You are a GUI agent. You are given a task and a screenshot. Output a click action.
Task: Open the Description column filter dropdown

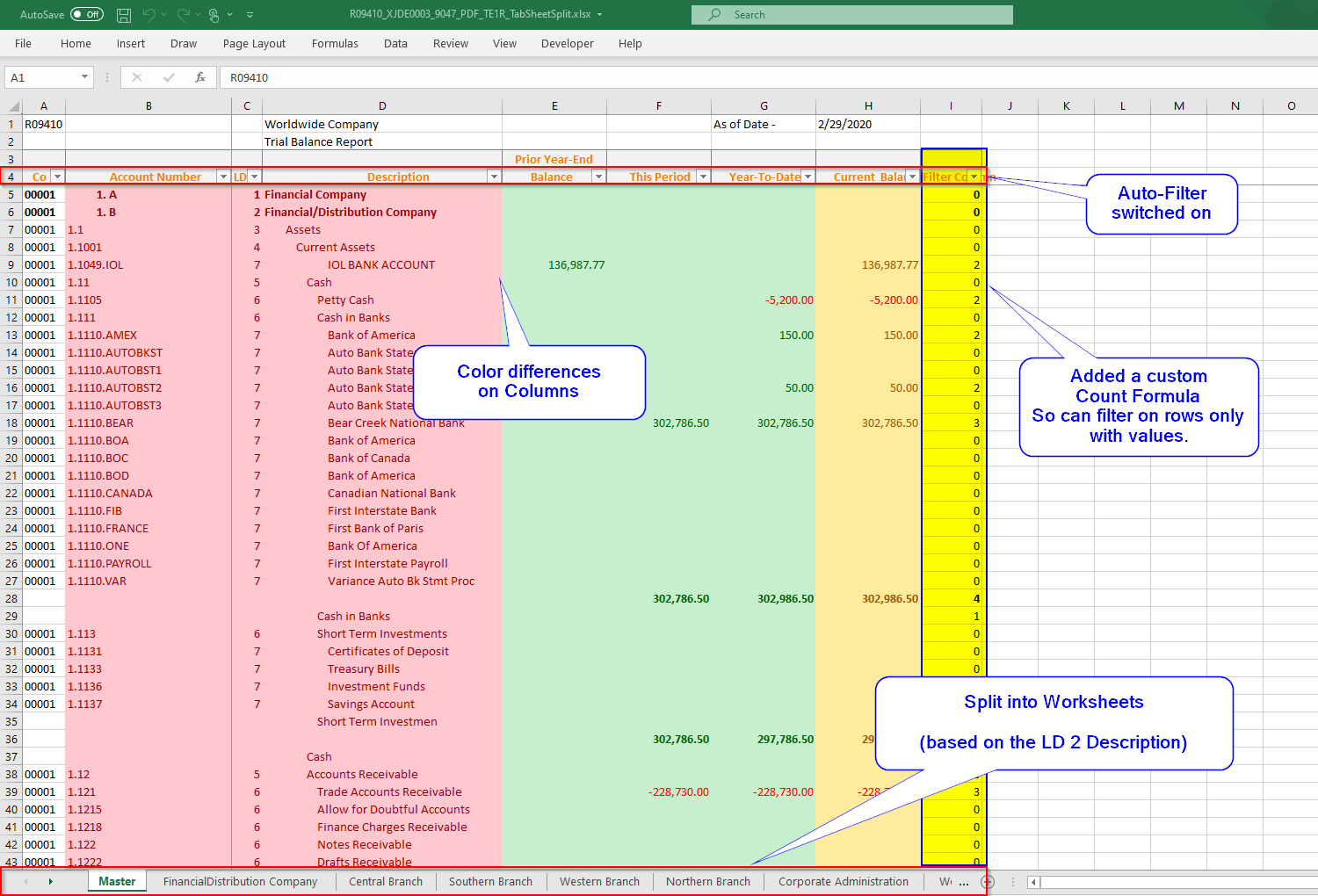coord(494,176)
